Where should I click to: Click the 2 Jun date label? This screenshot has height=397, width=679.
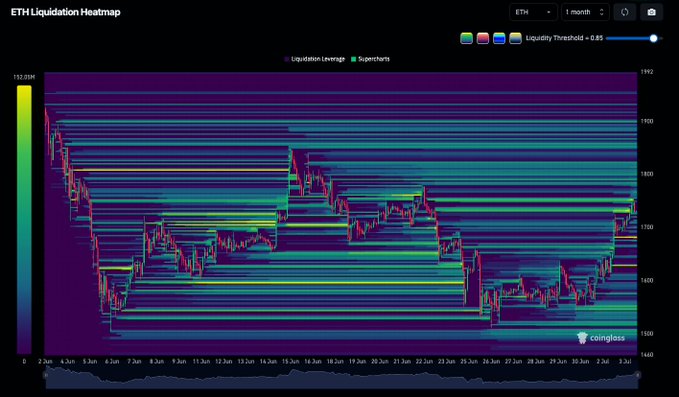[x=45, y=361]
